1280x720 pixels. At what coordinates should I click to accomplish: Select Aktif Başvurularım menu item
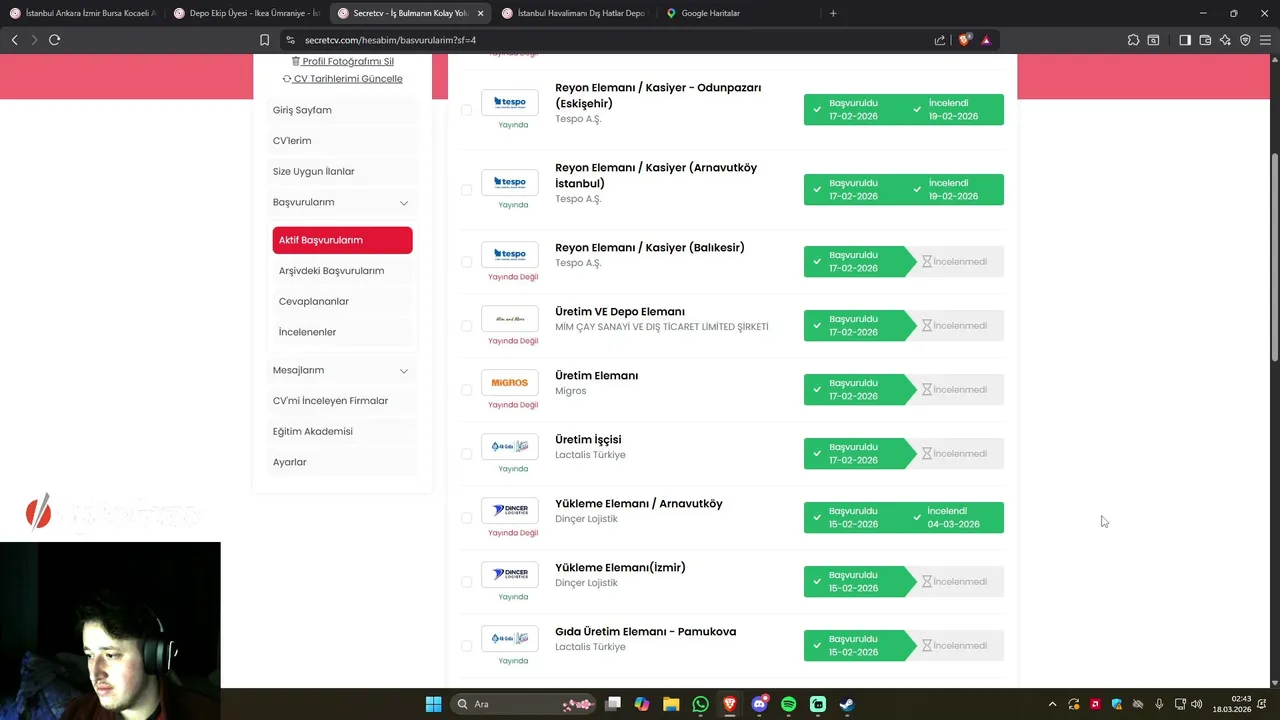(x=342, y=240)
